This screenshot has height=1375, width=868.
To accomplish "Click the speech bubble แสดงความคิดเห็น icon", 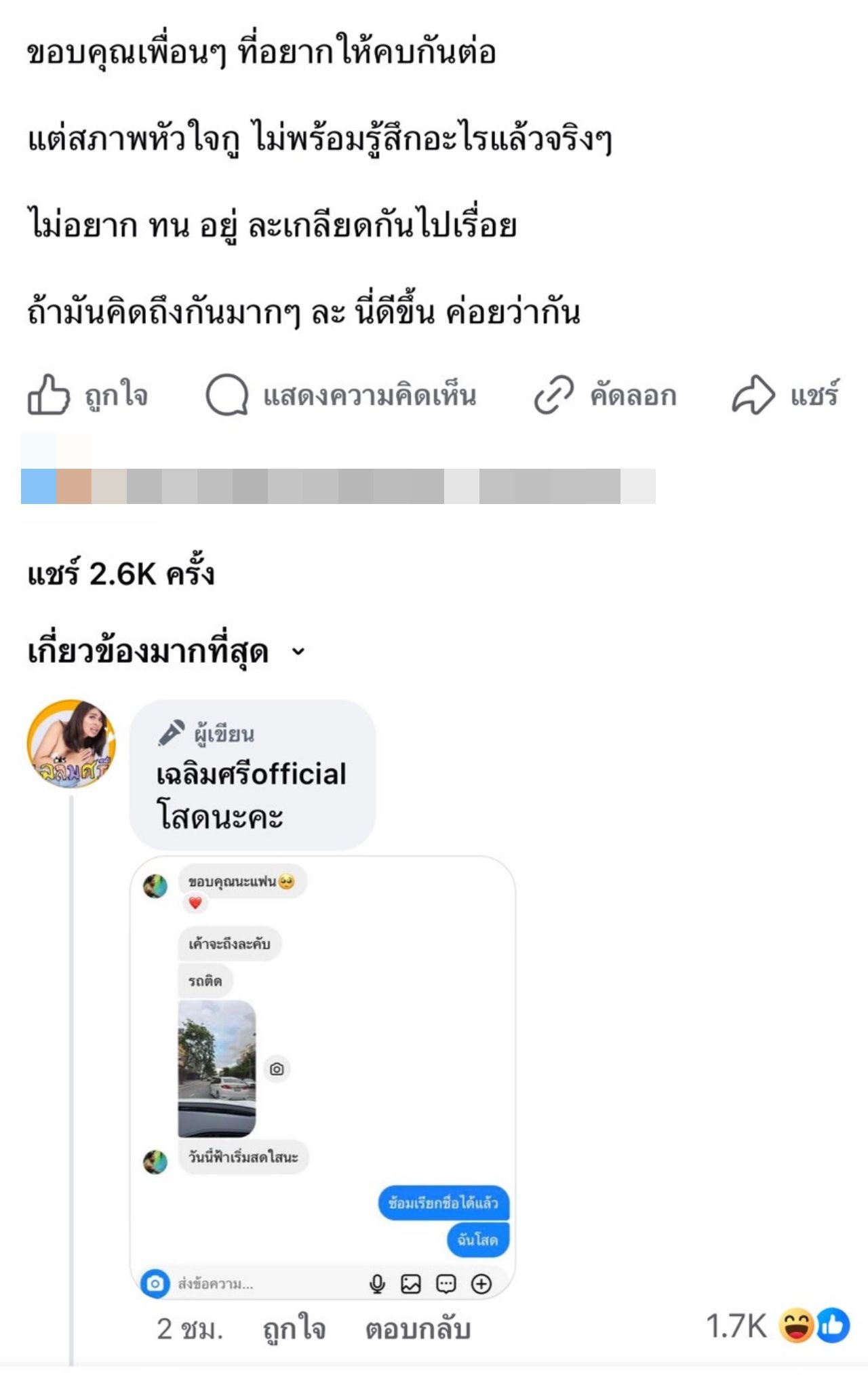I will pos(226,394).
